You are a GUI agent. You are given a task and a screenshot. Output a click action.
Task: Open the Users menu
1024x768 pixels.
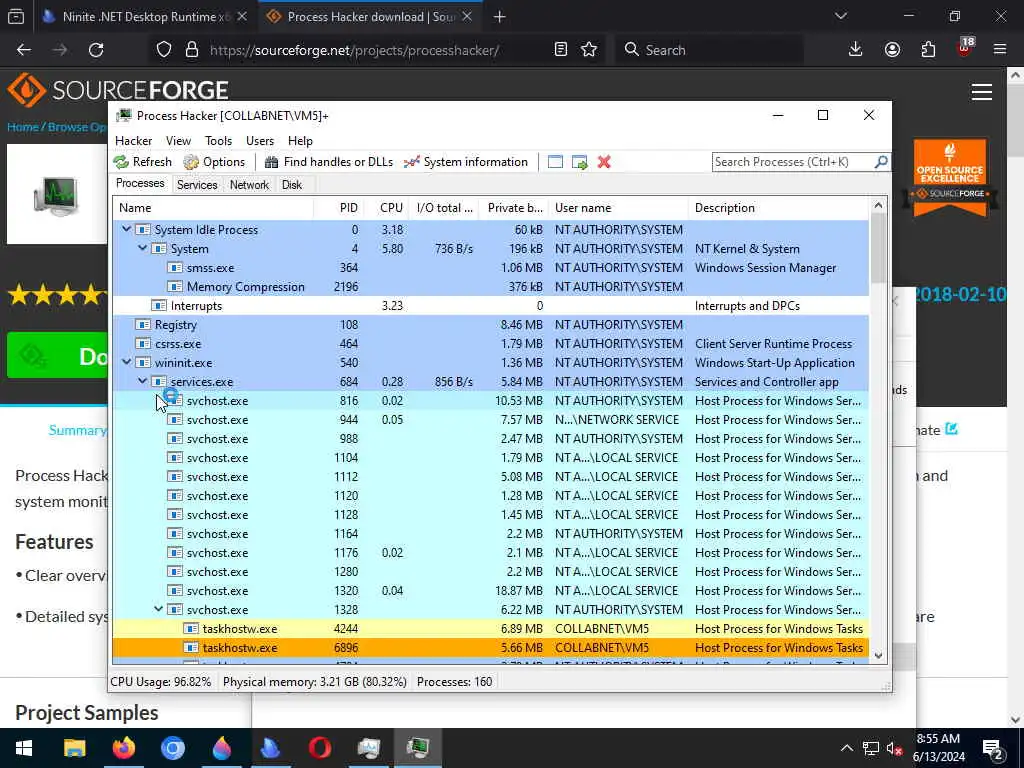(x=260, y=140)
